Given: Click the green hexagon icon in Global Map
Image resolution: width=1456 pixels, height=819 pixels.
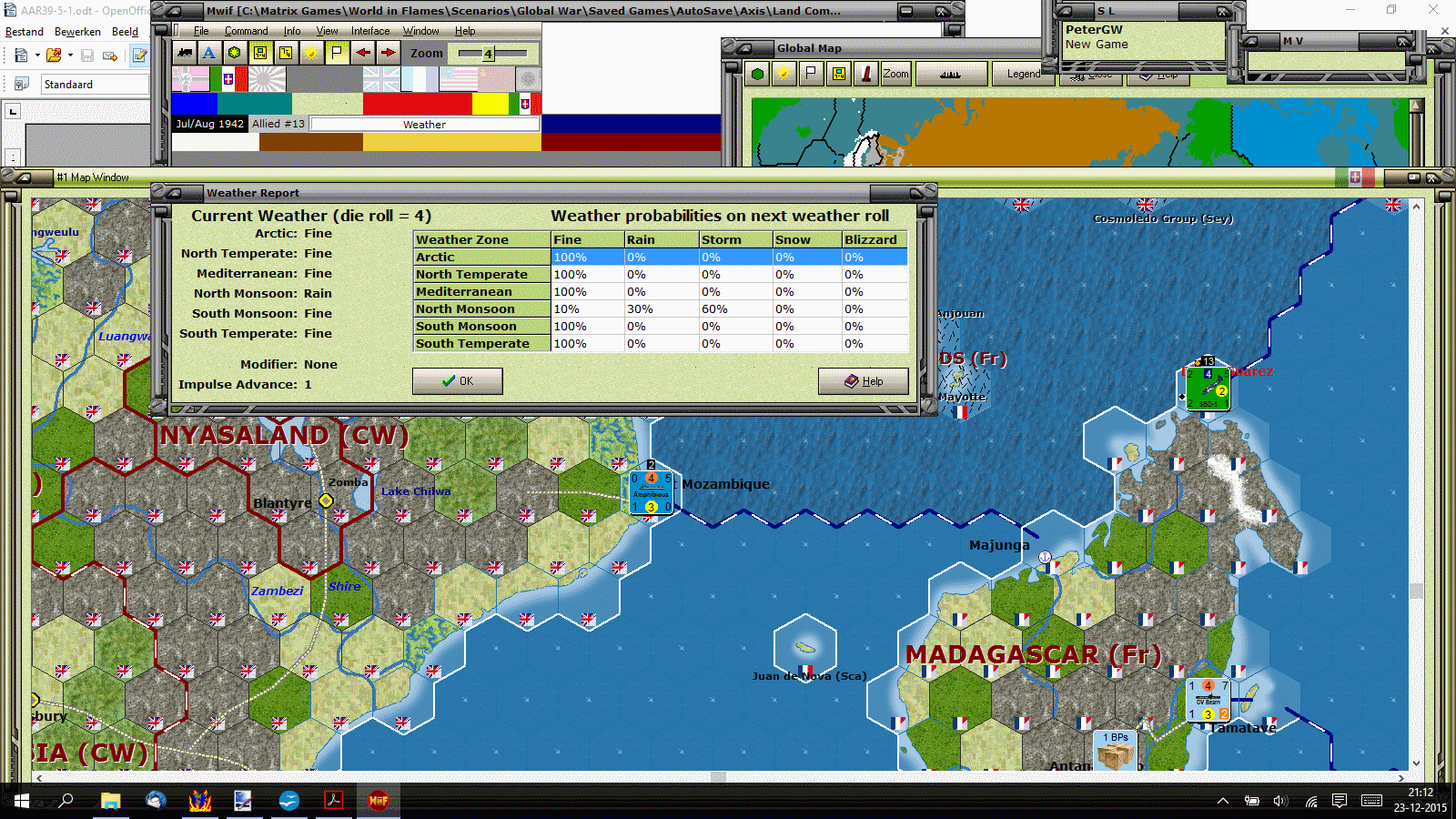Looking at the screenshot, I should click(x=757, y=74).
